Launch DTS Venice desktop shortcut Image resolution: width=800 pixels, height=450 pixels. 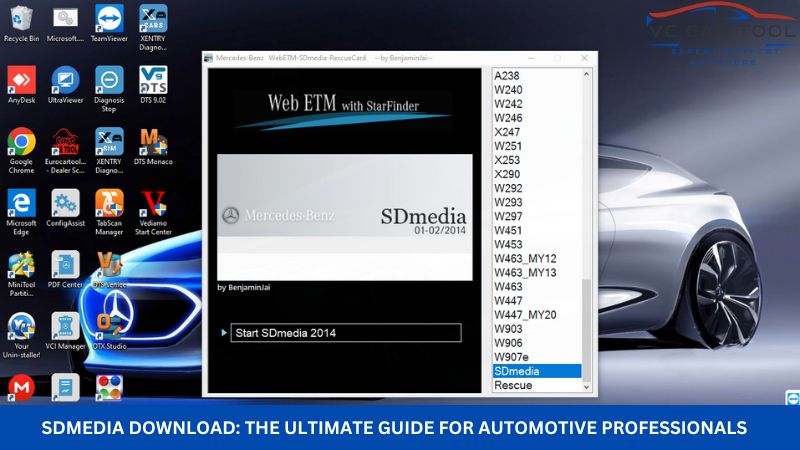coord(109,270)
